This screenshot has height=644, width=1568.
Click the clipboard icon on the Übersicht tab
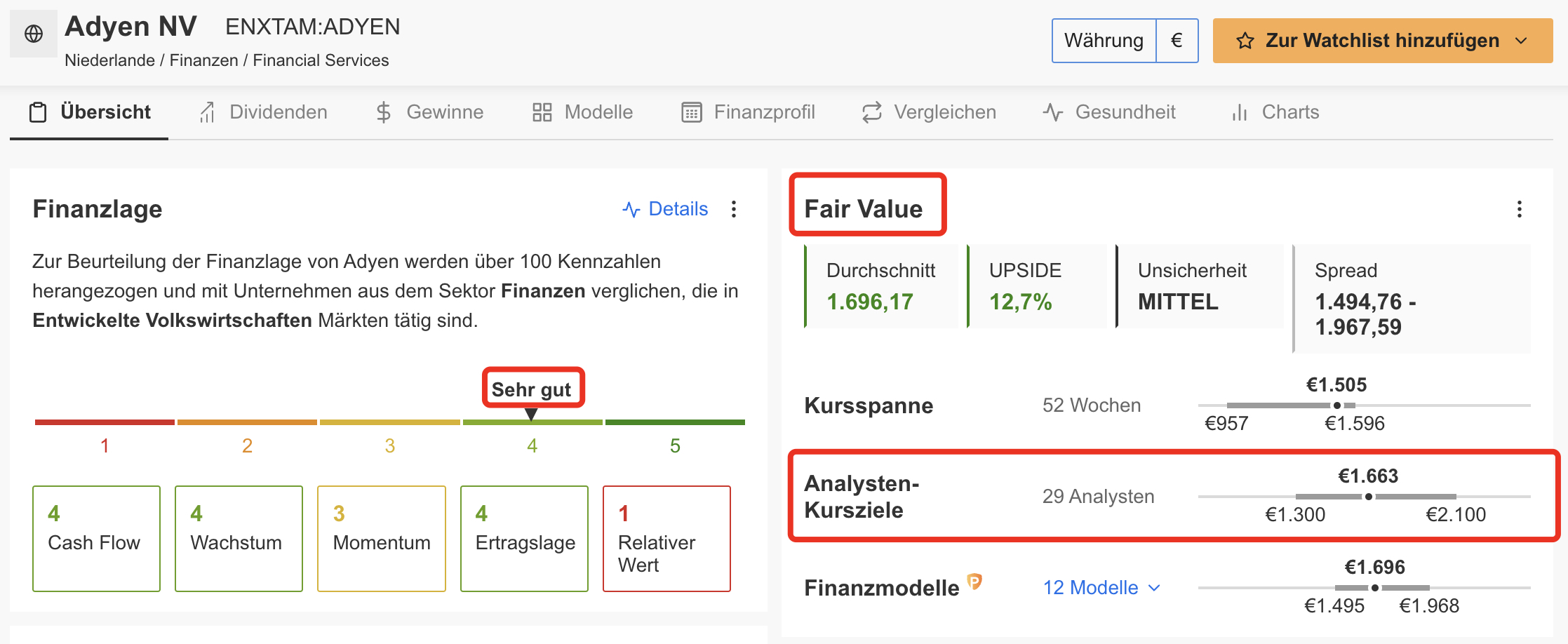pos(38,112)
